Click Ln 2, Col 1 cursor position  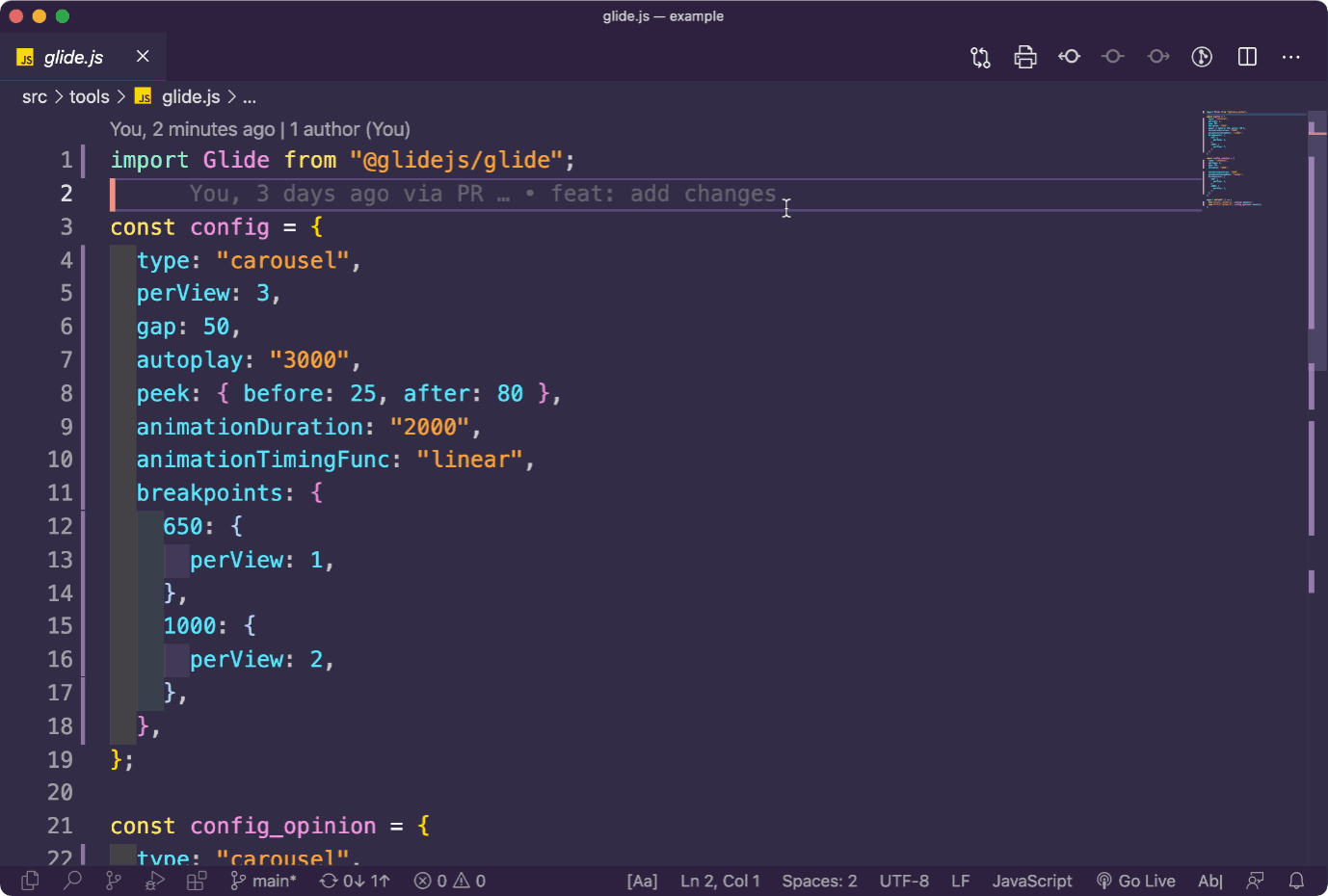720,881
